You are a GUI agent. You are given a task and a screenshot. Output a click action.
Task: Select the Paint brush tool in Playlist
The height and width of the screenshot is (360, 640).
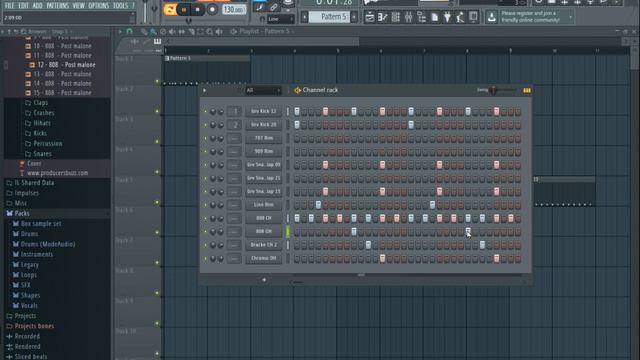tap(153, 31)
